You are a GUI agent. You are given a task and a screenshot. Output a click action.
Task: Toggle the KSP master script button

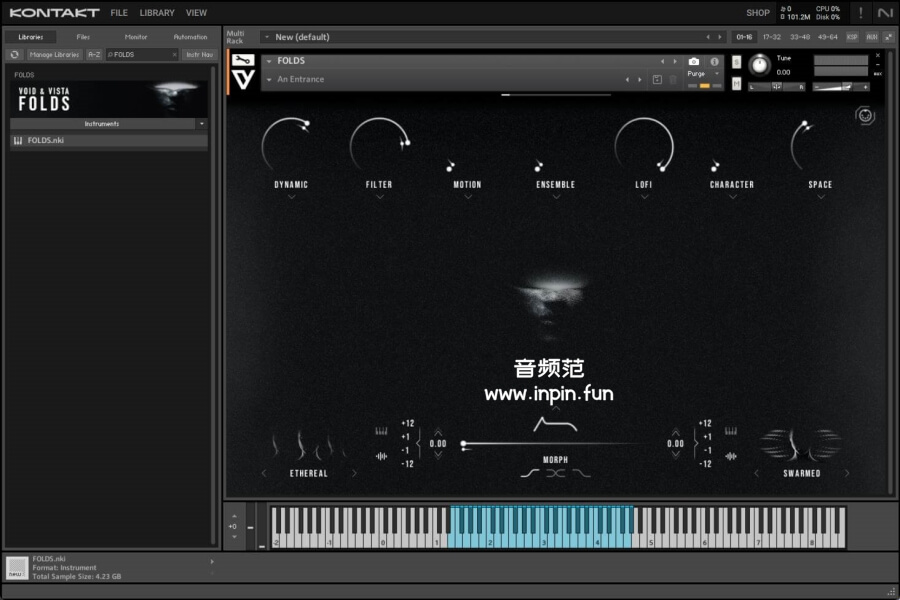(x=852, y=37)
